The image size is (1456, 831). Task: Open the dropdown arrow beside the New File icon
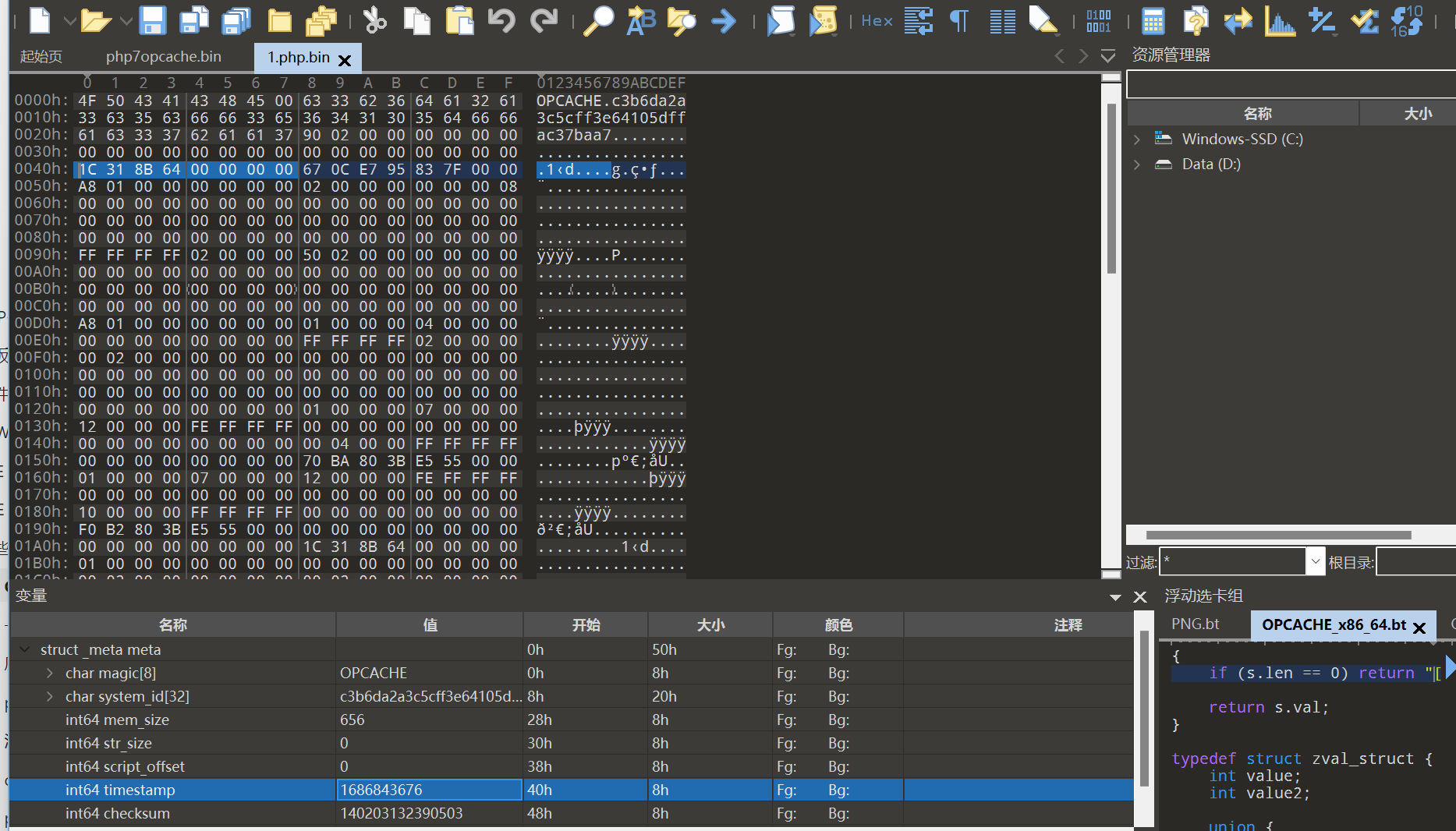click(69, 21)
